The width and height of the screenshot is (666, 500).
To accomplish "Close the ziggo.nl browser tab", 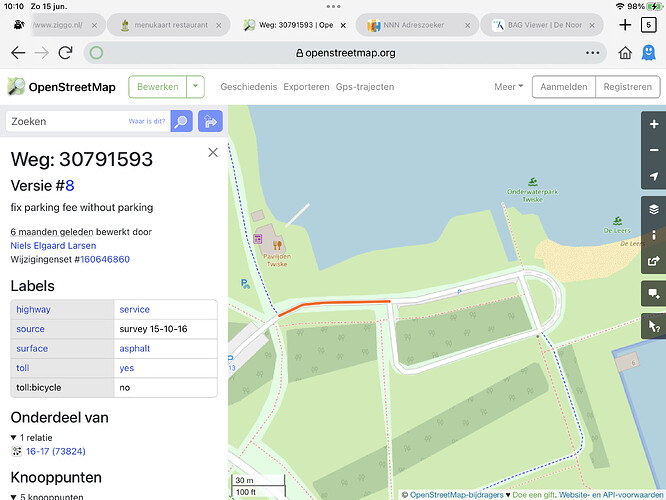I will [x=94, y=25].
